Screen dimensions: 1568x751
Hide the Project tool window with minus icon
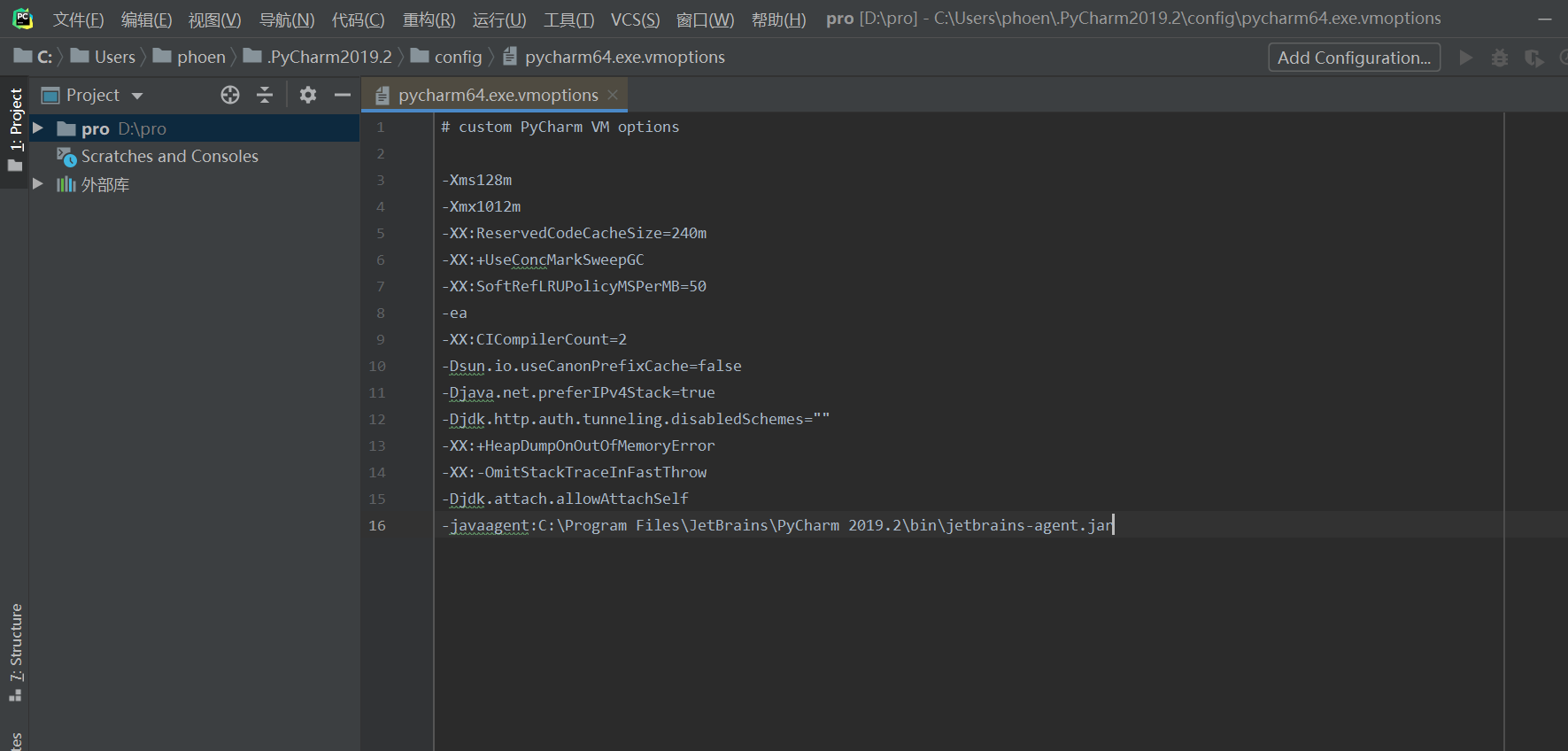pyautogui.click(x=343, y=95)
